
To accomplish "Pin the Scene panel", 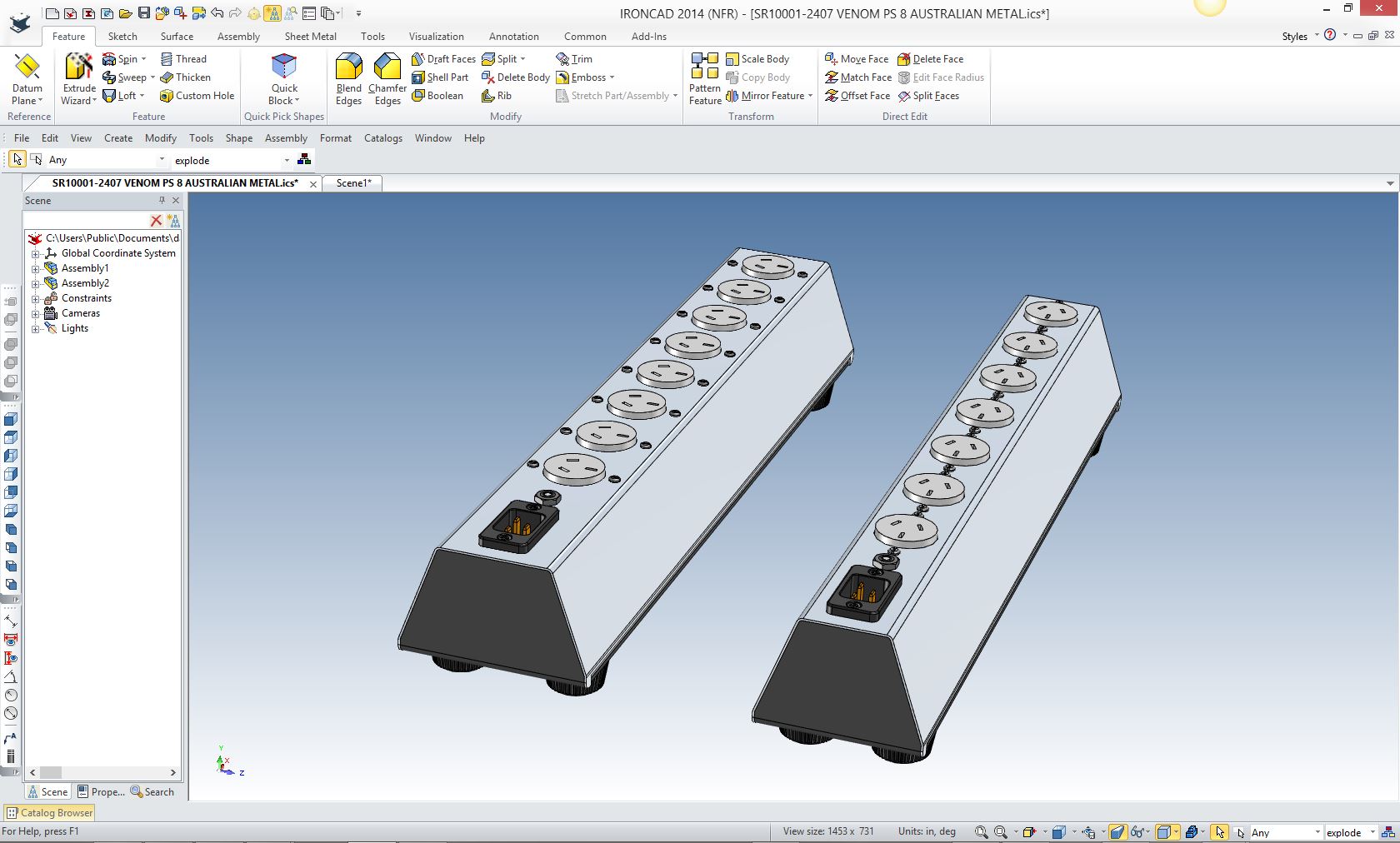I will pyautogui.click(x=162, y=201).
